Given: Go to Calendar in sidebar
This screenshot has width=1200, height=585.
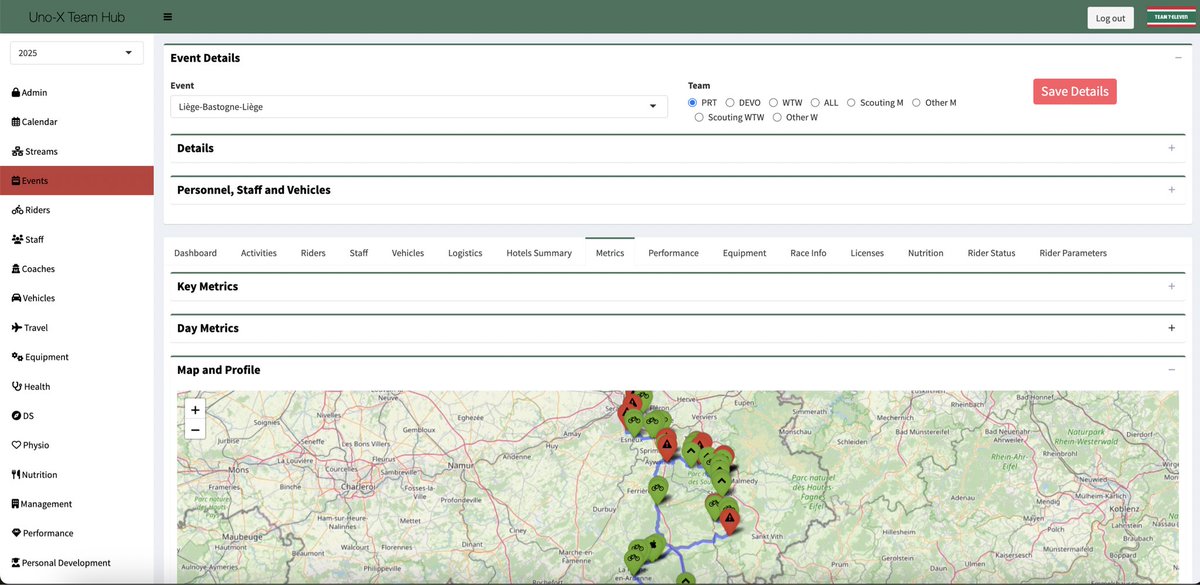Looking at the screenshot, I should tap(34, 122).
